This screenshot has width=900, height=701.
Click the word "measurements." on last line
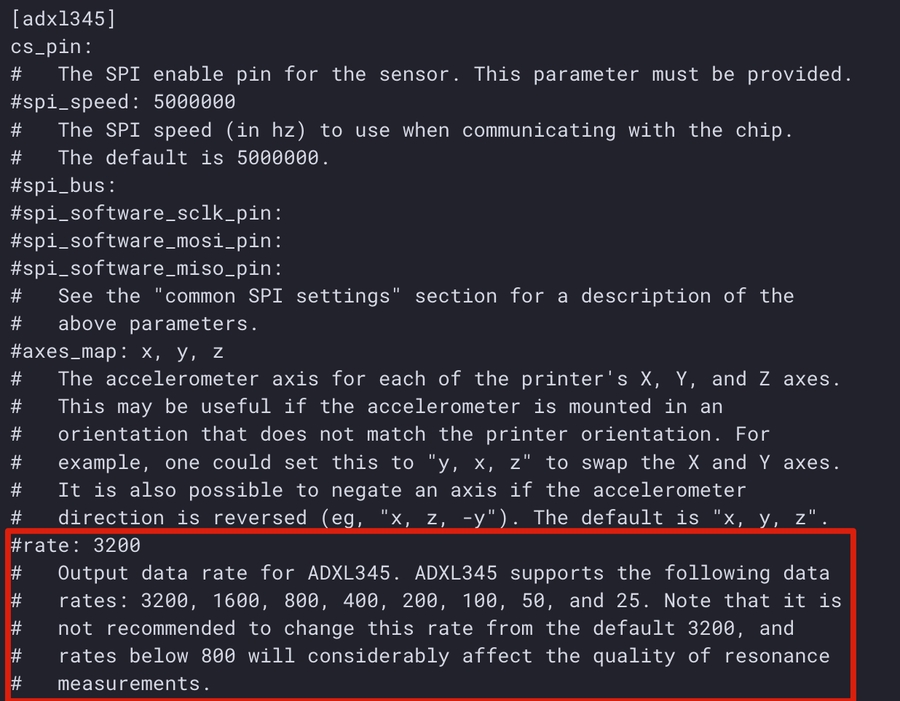coord(134,684)
